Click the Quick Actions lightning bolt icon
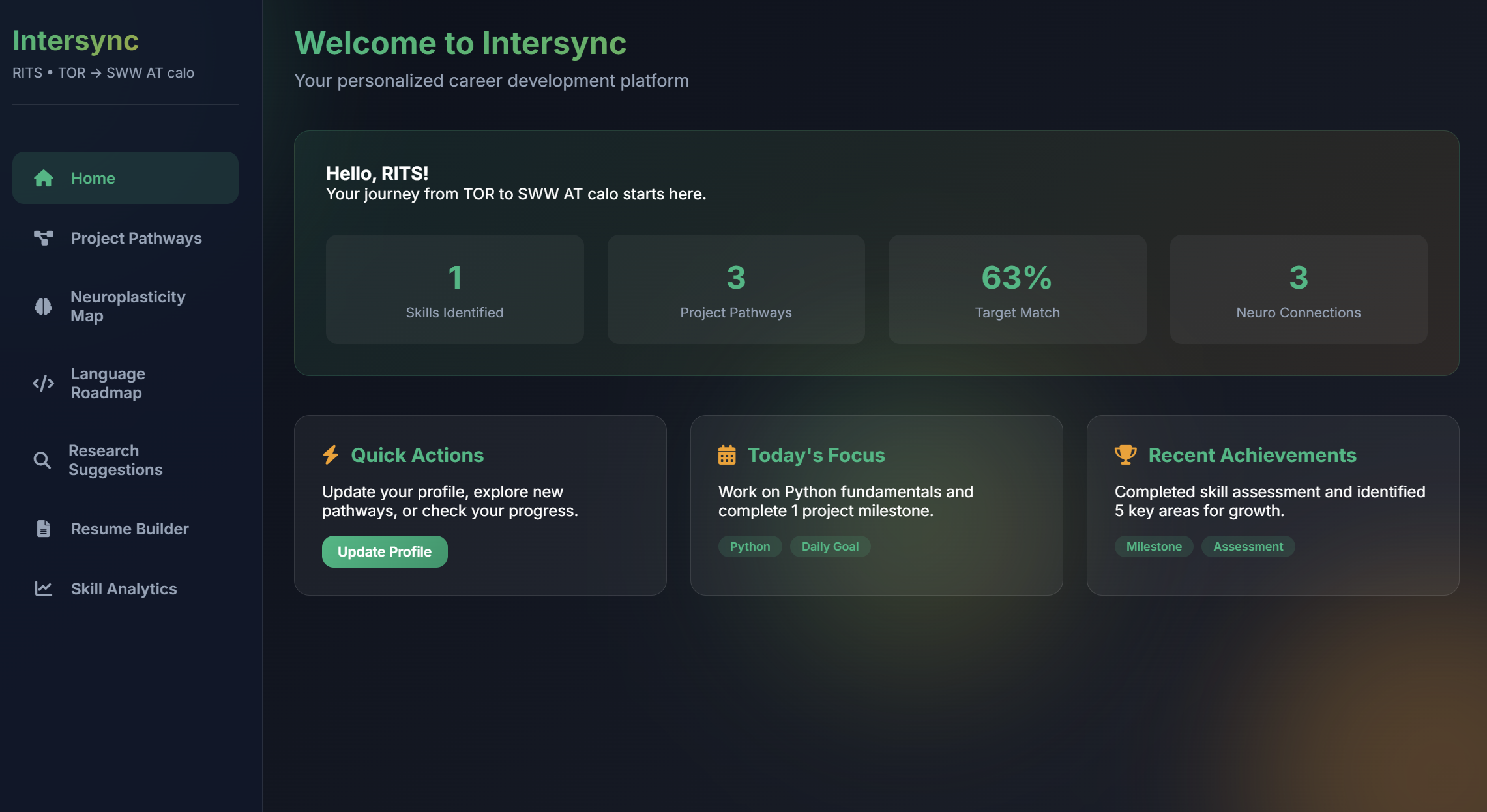1487x812 pixels. 331,455
